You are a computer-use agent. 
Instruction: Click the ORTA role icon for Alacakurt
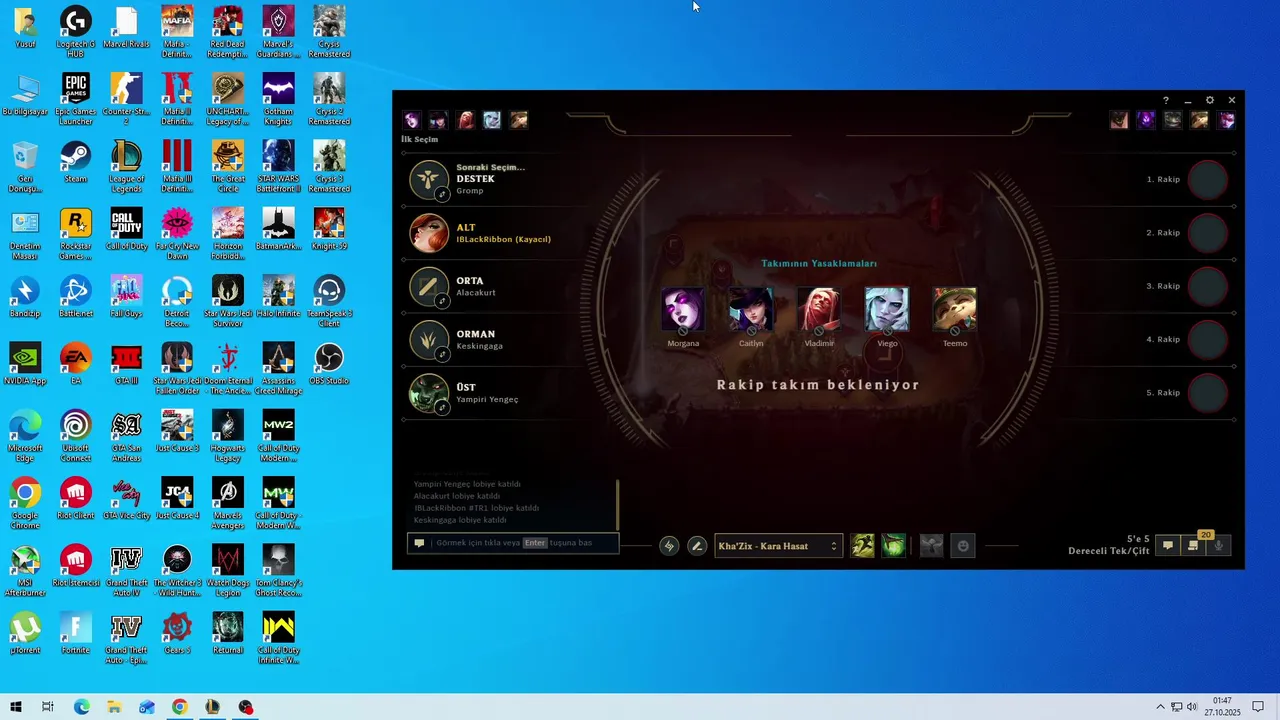coord(429,286)
